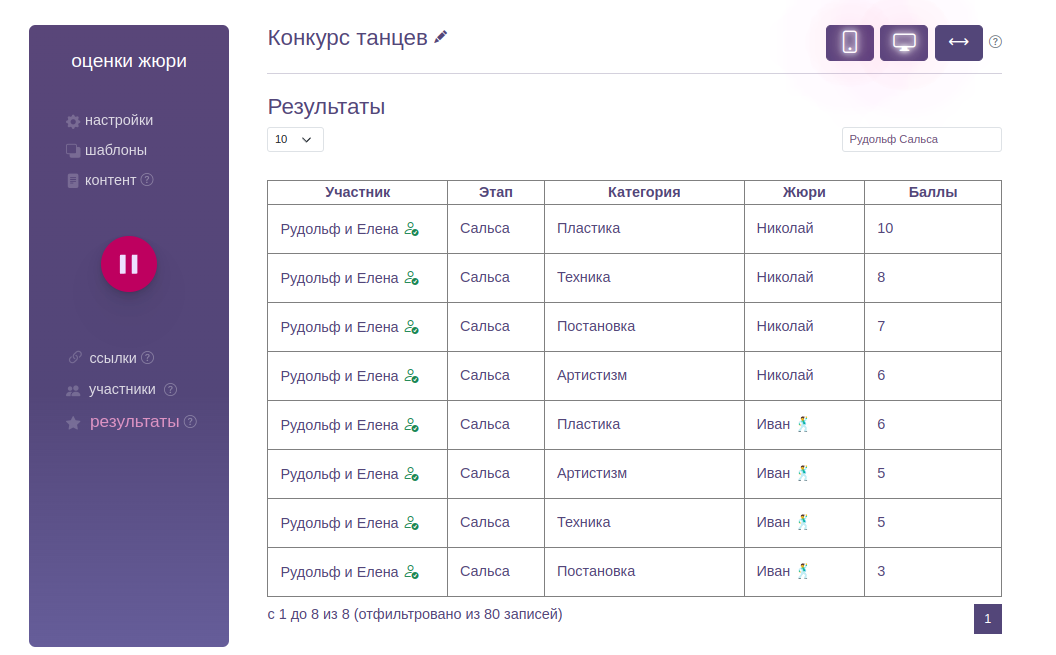
Task: Click the Конкурс танцев title
Action: 348,38
